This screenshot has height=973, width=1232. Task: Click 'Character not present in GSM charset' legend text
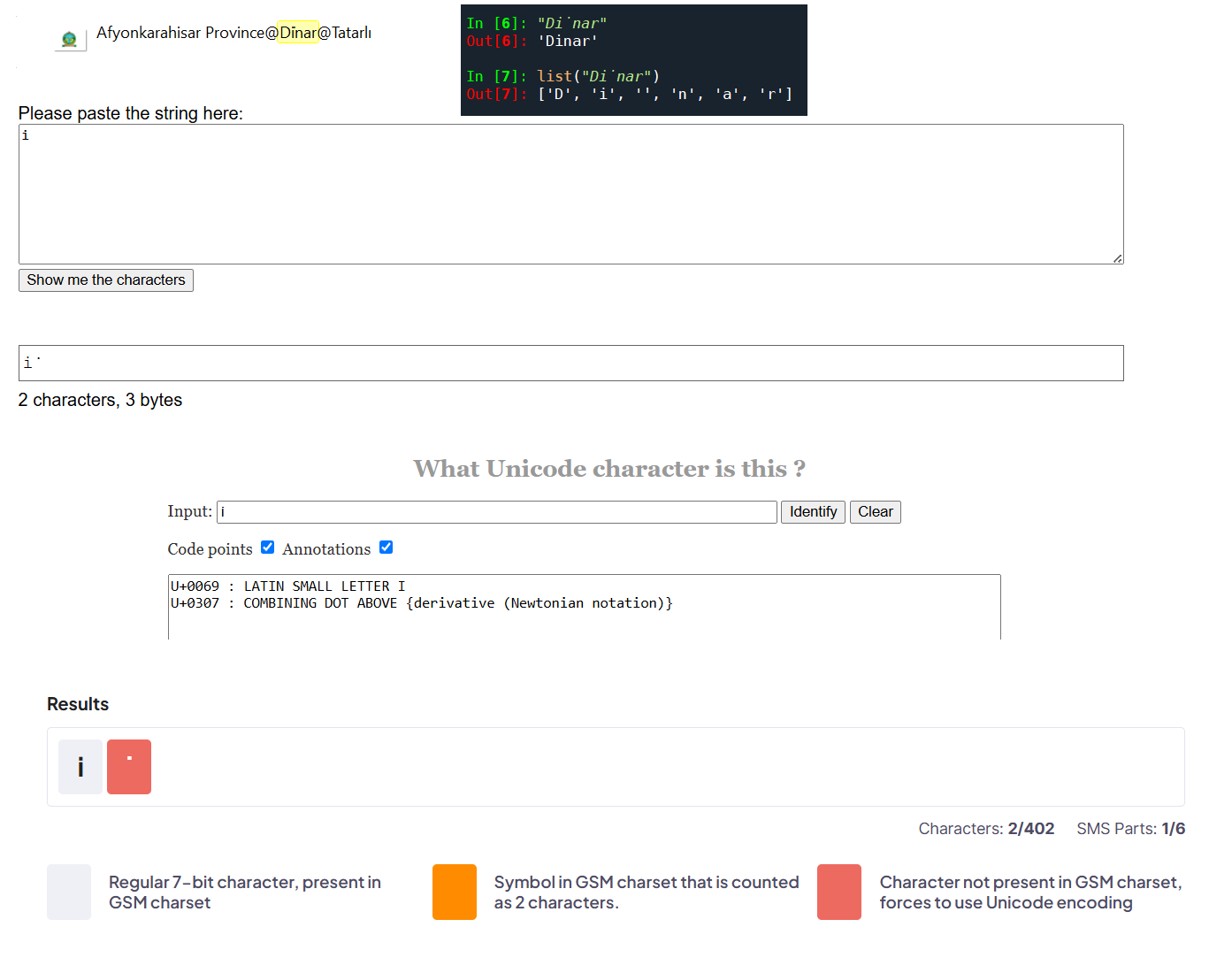[x=1030, y=893]
